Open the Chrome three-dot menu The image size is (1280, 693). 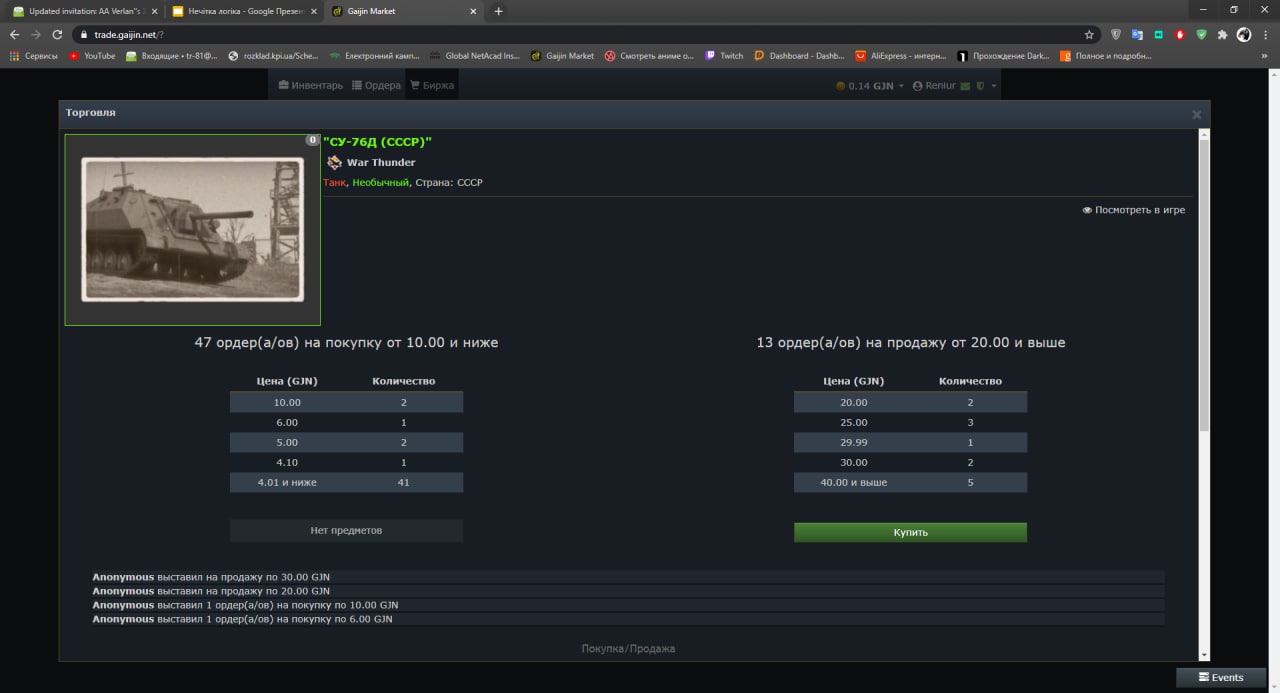(x=1266, y=34)
